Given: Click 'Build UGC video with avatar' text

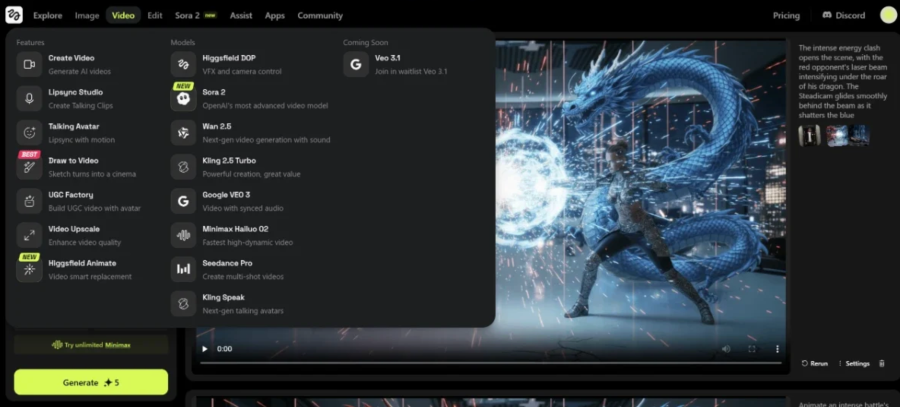Looking at the screenshot, I should (95, 208).
